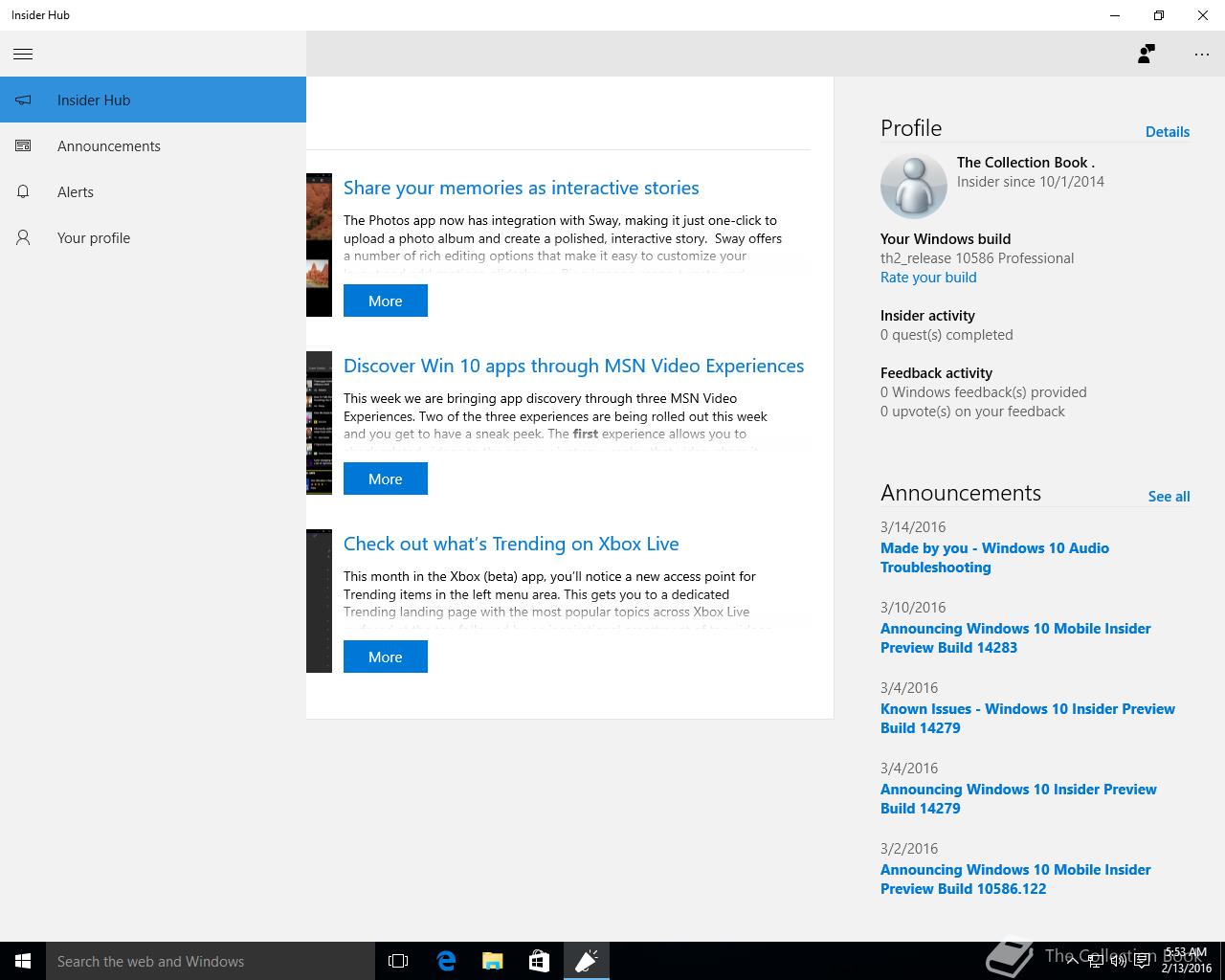Click the Insider Hub taskbar icon
This screenshot has width=1225, height=980.
(586, 961)
